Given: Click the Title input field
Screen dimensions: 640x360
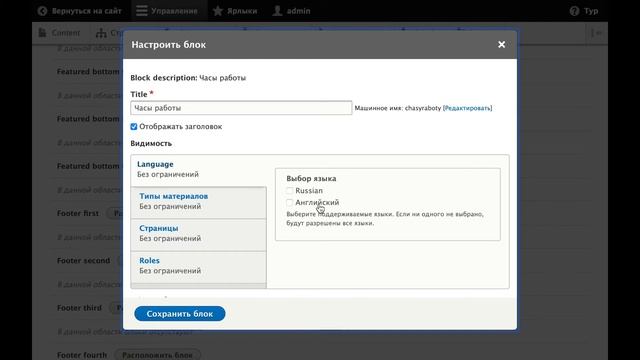Looking at the screenshot, I should 241,108.
